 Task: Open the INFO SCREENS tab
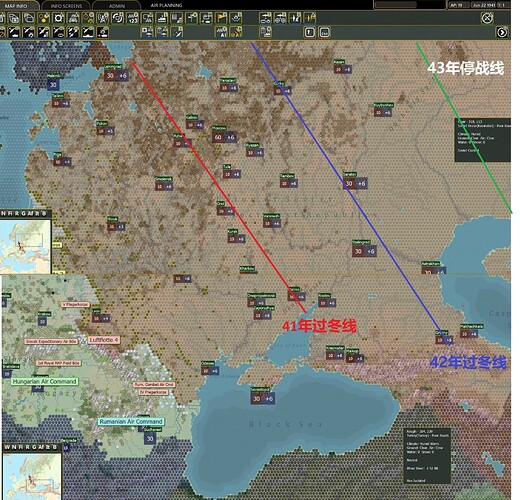pyautogui.click(x=66, y=6)
